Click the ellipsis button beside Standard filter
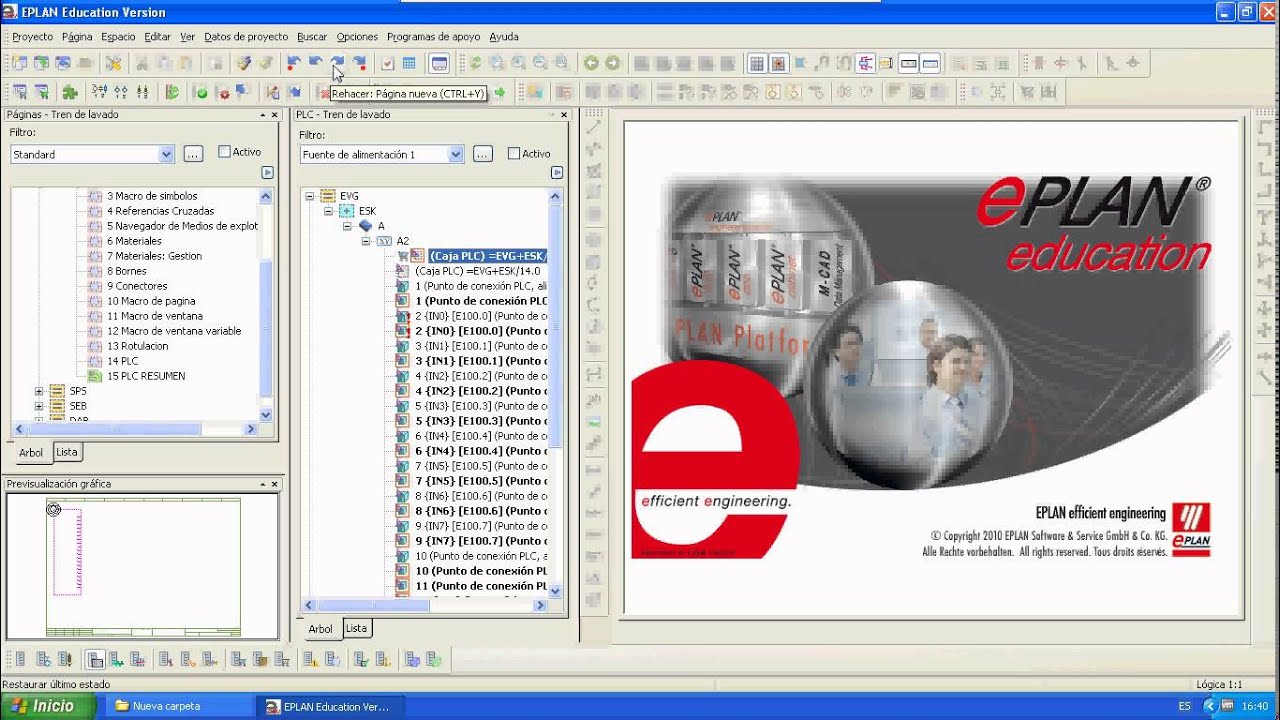The image size is (1280, 720). [x=193, y=154]
